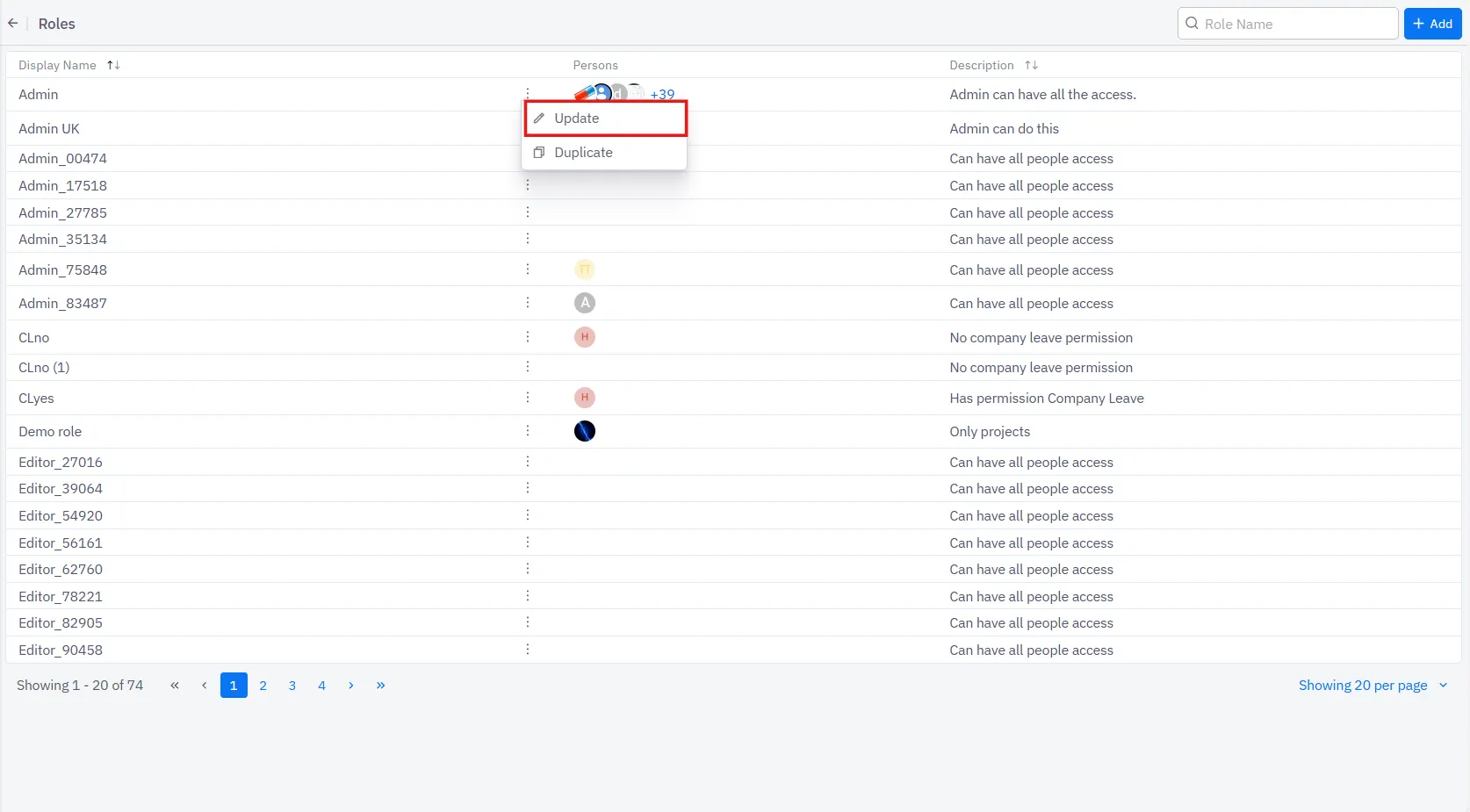Click the gray A avatar for Admin_83487
This screenshot has width=1470, height=812.
(585, 303)
